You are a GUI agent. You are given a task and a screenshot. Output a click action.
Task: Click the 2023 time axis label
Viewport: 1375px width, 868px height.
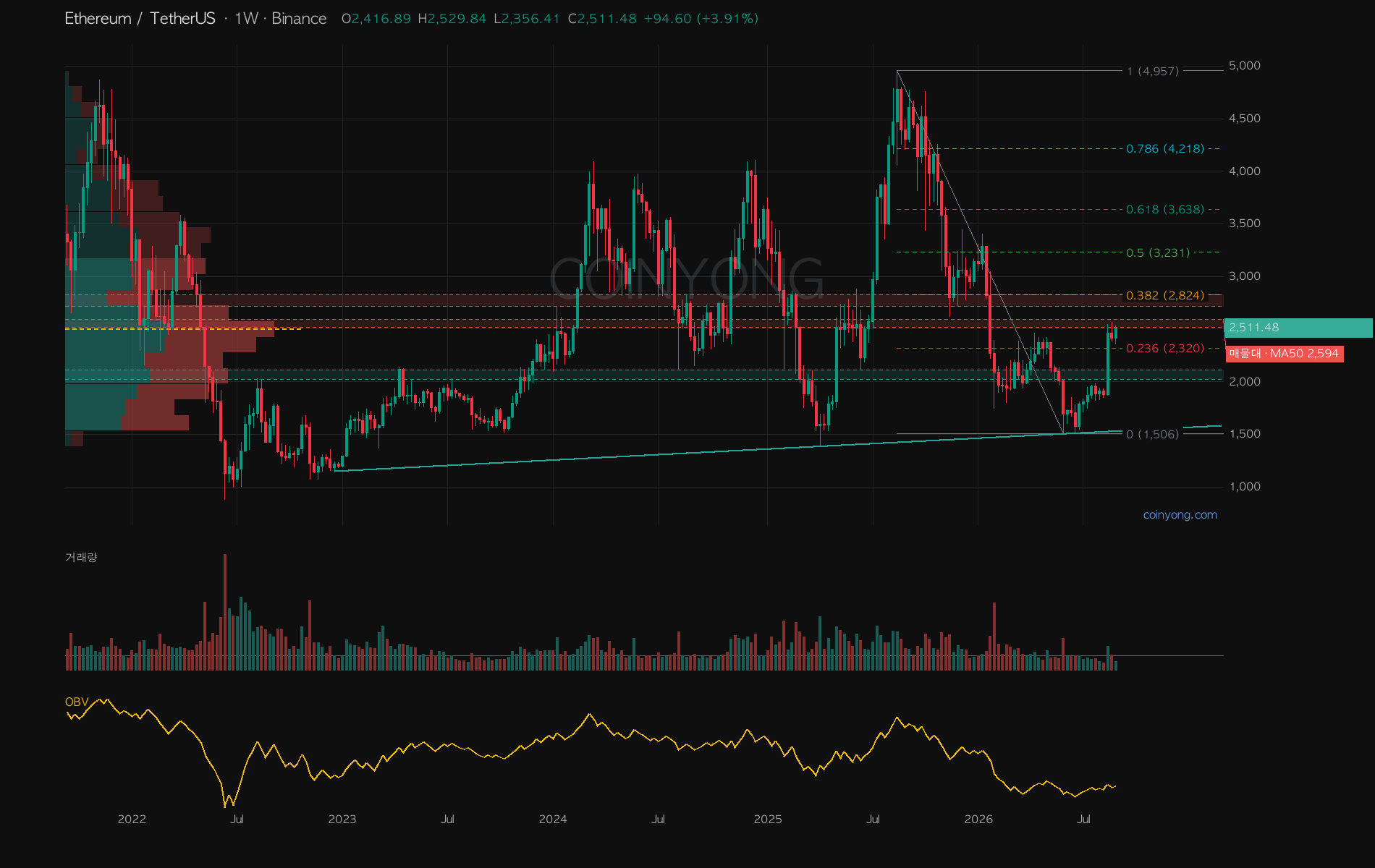(x=342, y=820)
